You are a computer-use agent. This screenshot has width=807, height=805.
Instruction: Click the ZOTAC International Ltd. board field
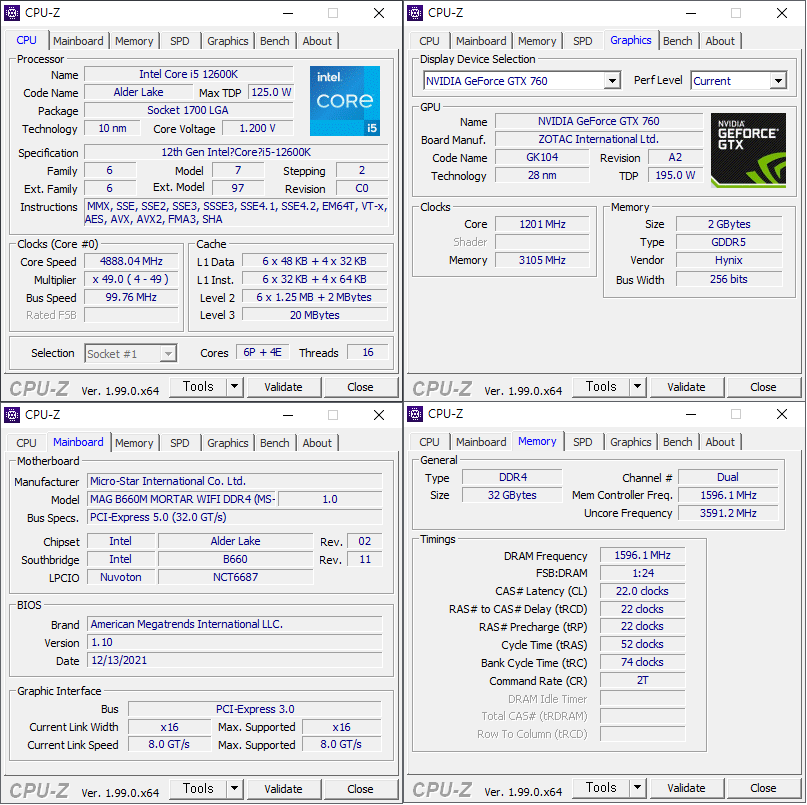click(599, 139)
